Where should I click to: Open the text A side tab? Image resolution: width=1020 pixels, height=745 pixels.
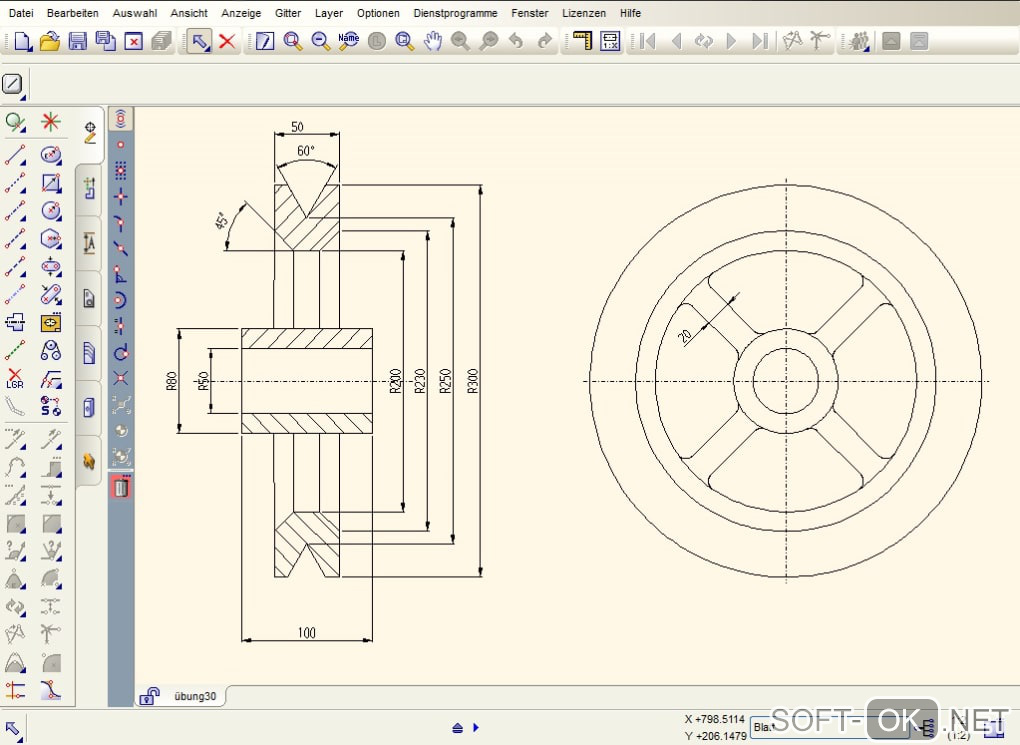coord(89,243)
